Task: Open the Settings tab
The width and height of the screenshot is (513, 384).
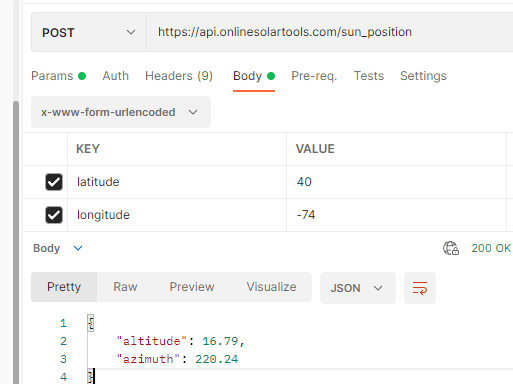Action: coord(423,76)
